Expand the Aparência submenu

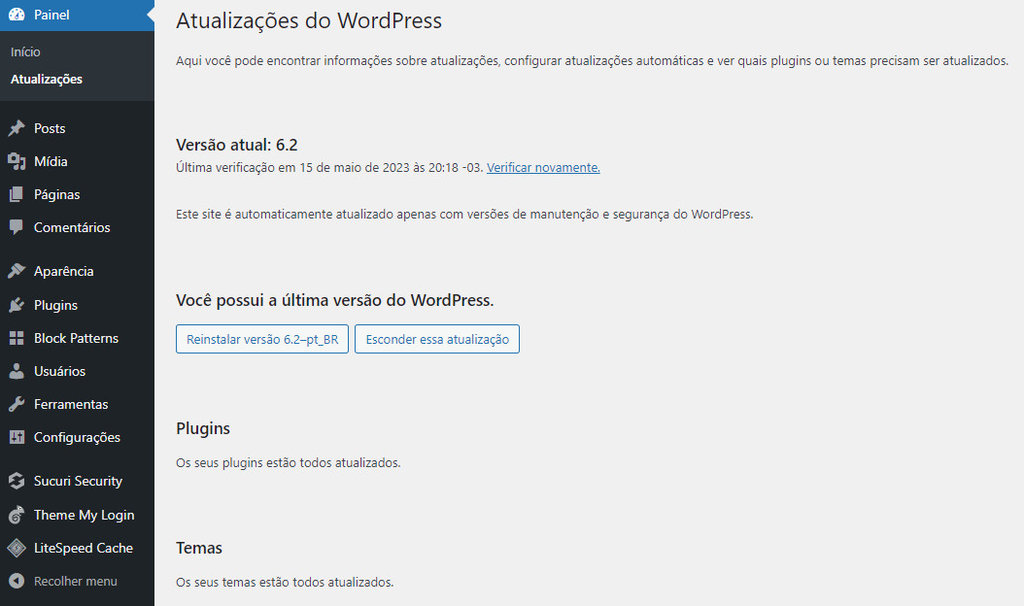66,270
